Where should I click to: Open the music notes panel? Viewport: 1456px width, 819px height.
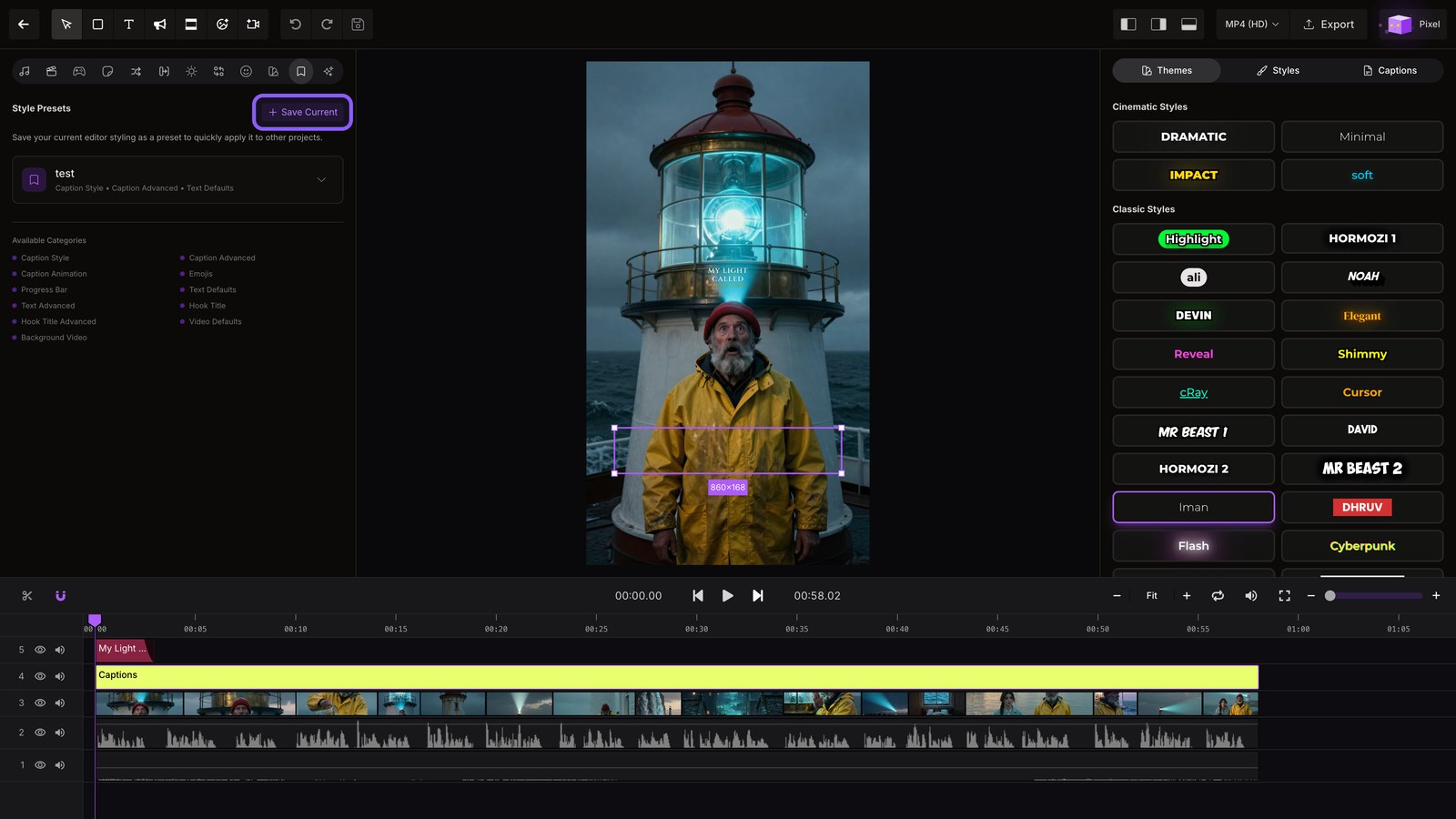25,71
